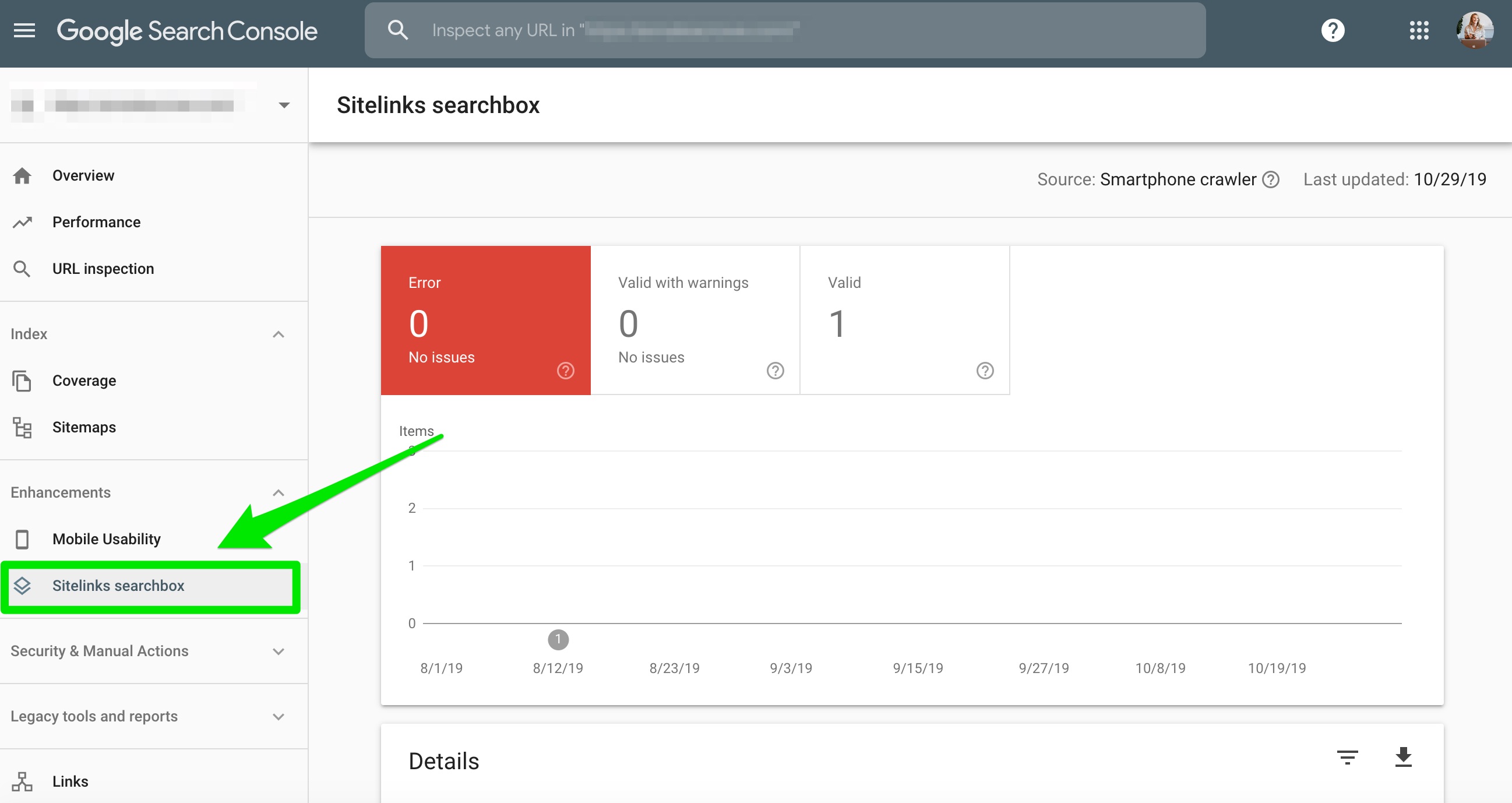Click the search magnifier icon in URL bar
The image size is (1512, 803).
click(398, 30)
